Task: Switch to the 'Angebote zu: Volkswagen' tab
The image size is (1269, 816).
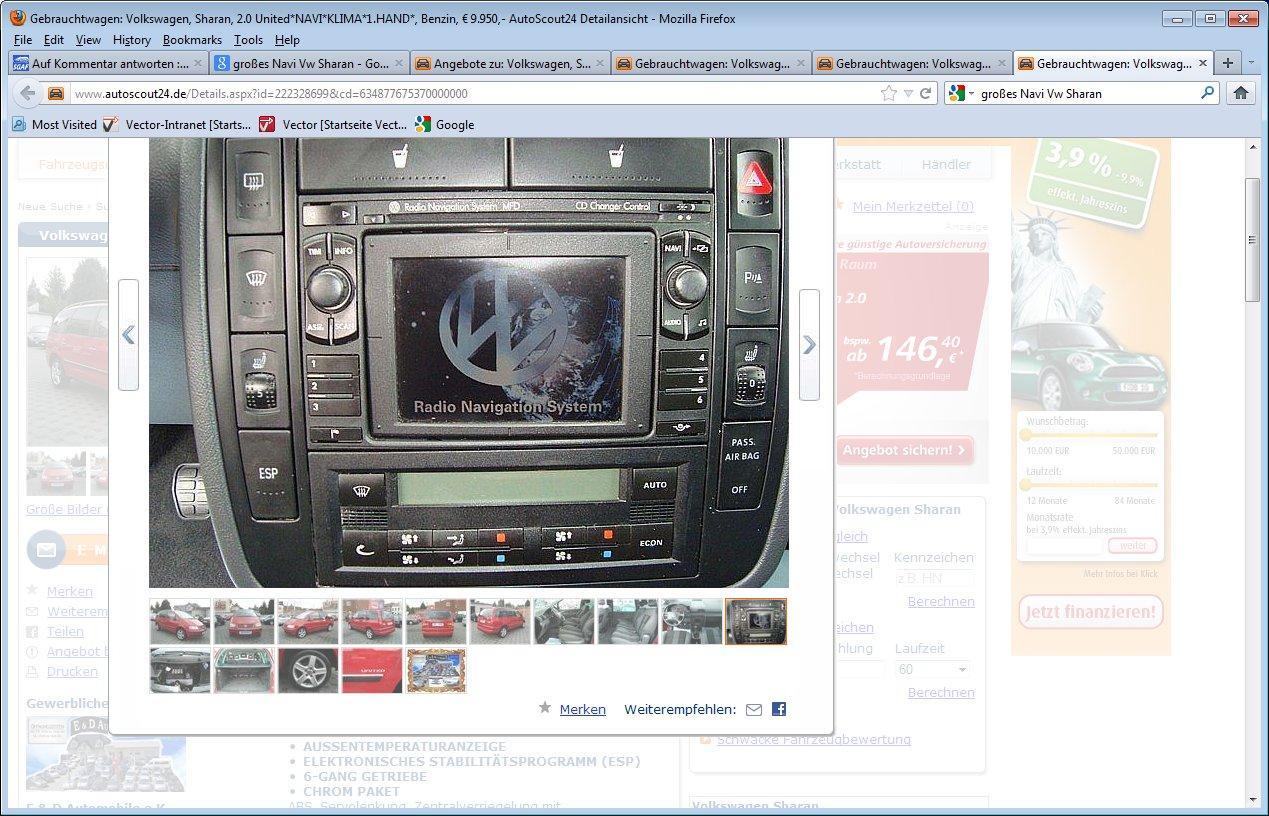Action: point(510,63)
